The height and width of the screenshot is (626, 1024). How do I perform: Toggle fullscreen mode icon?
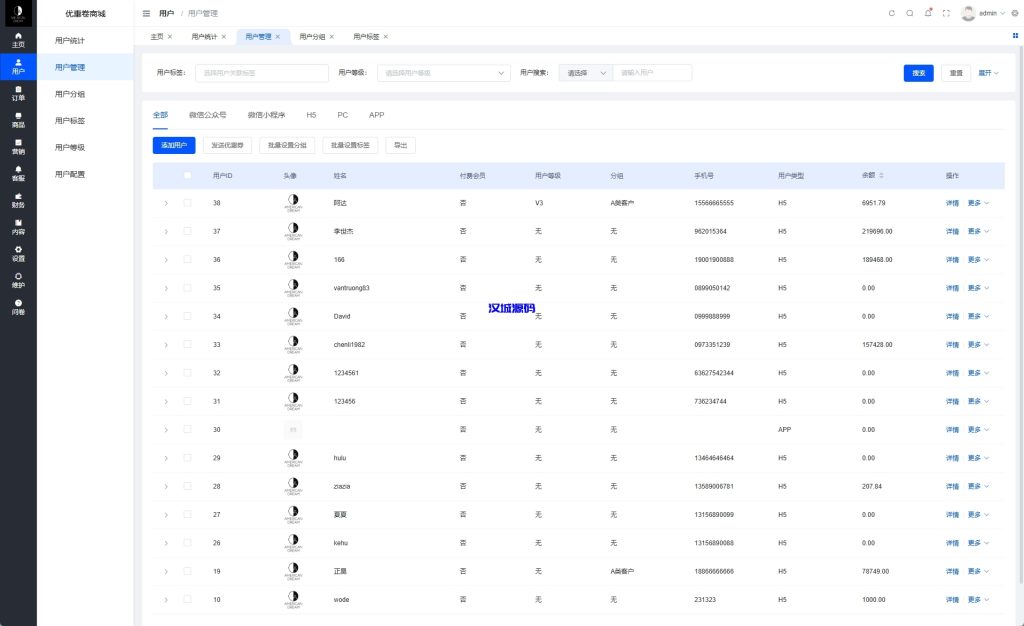pyautogui.click(x=946, y=13)
